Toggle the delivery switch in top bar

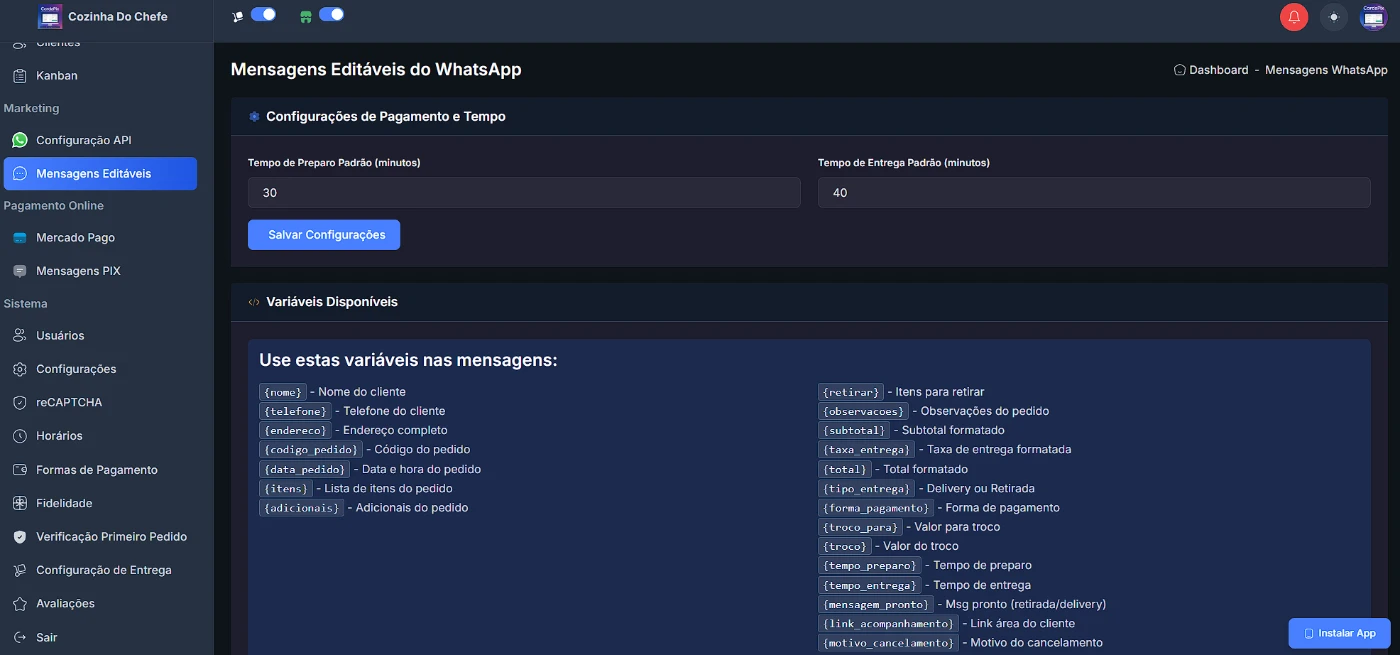(x=263, y=15)
